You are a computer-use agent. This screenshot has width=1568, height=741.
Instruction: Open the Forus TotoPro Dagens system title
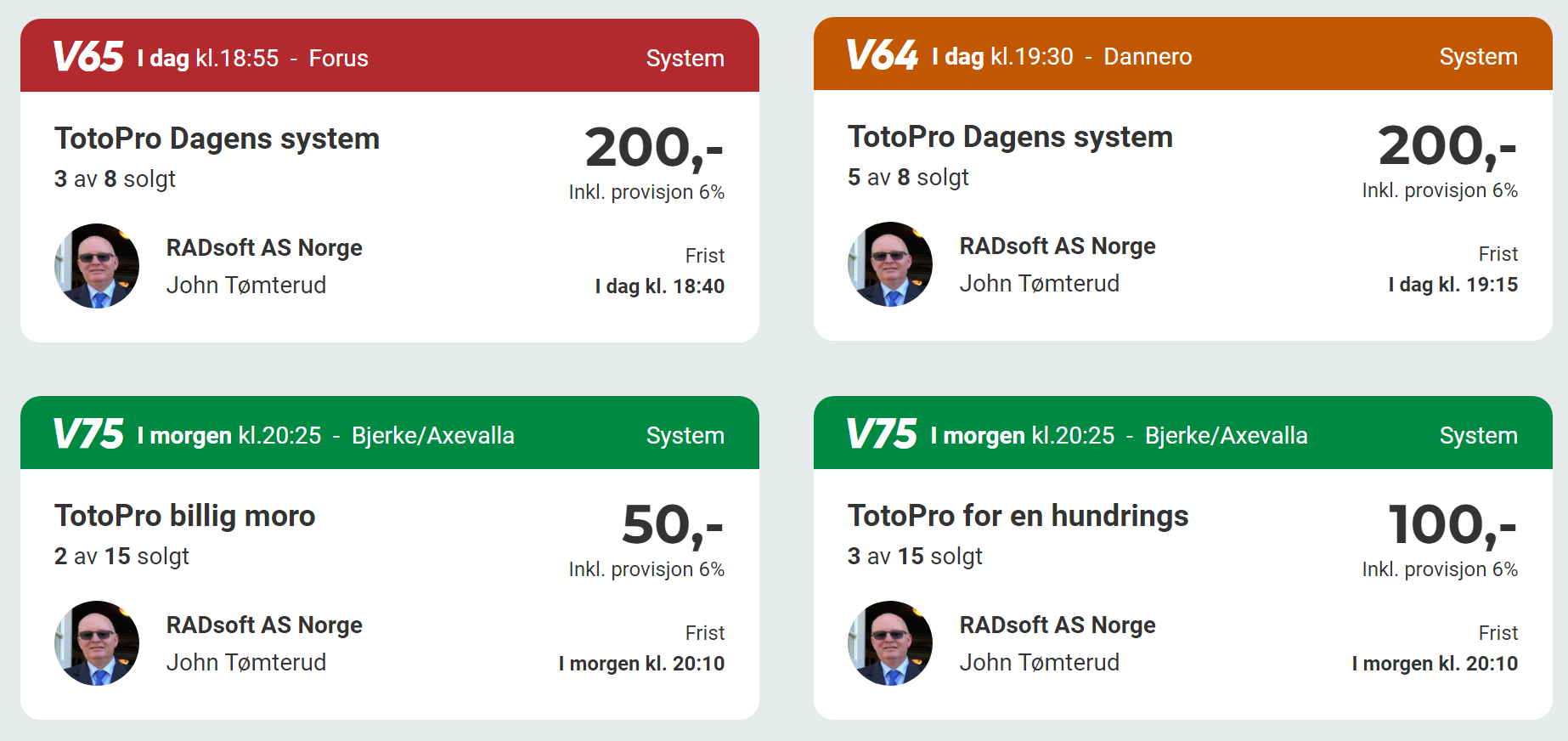point(217,139)
